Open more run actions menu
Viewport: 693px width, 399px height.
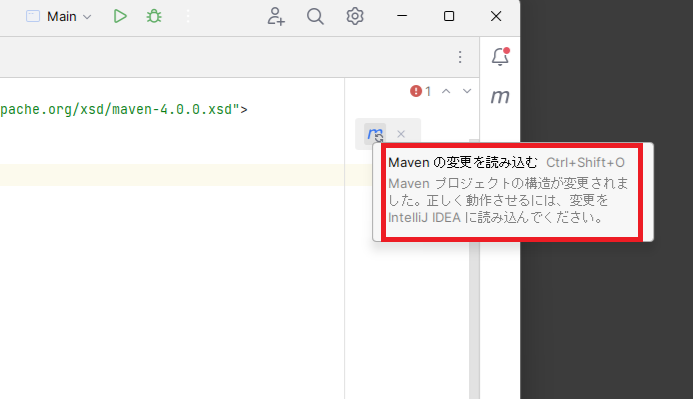pyautogui.click(x=188, y=16)
